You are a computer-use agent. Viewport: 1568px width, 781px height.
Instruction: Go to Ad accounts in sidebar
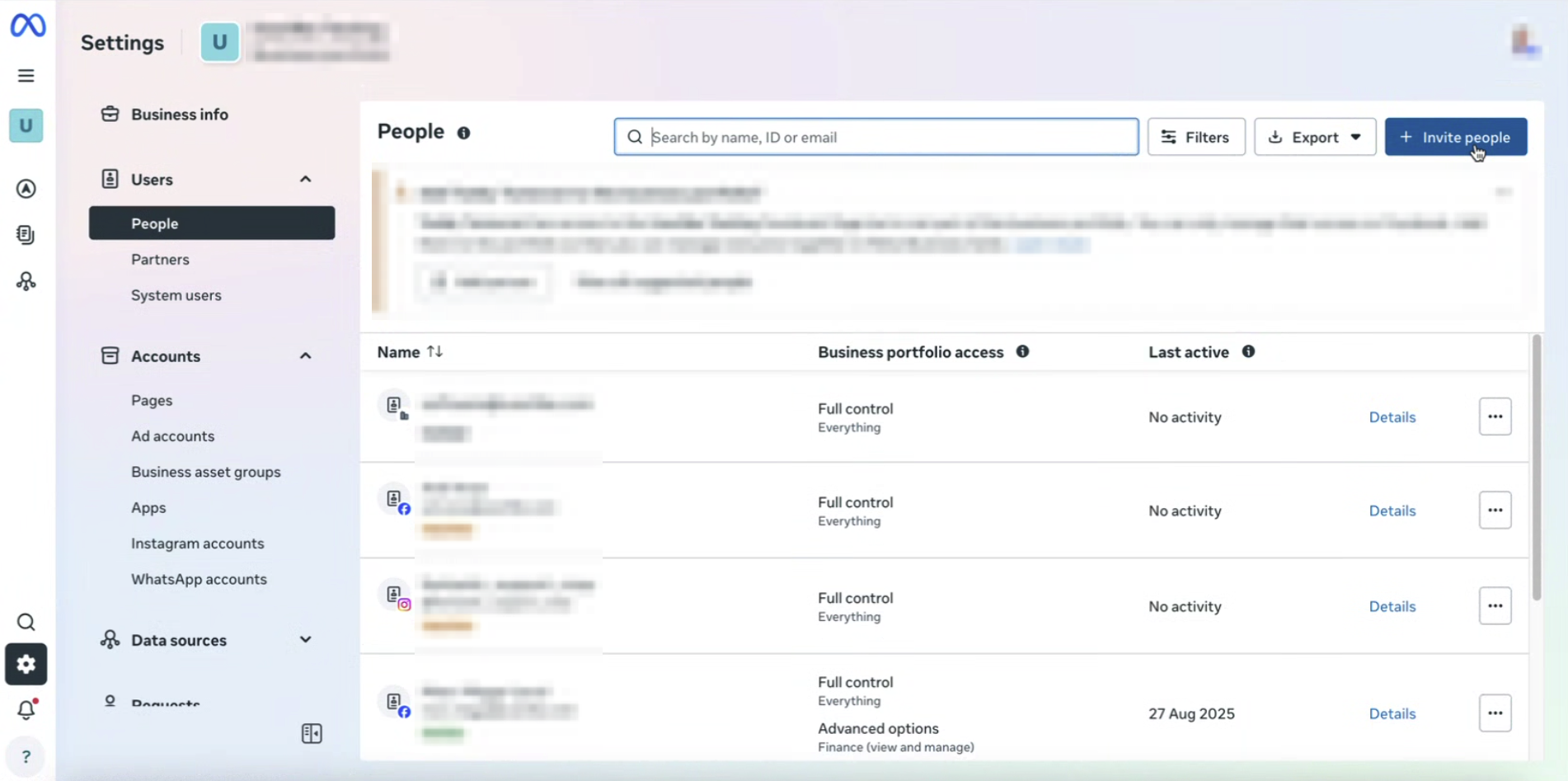(172, 436)
